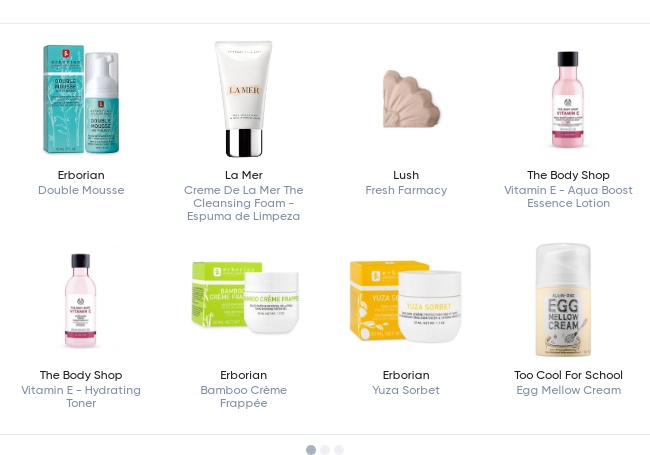The height and width of the screenshot is (455, 650).
Task: Select the Bamboo Crème Frappée jar image
Action: pos(245,298)
